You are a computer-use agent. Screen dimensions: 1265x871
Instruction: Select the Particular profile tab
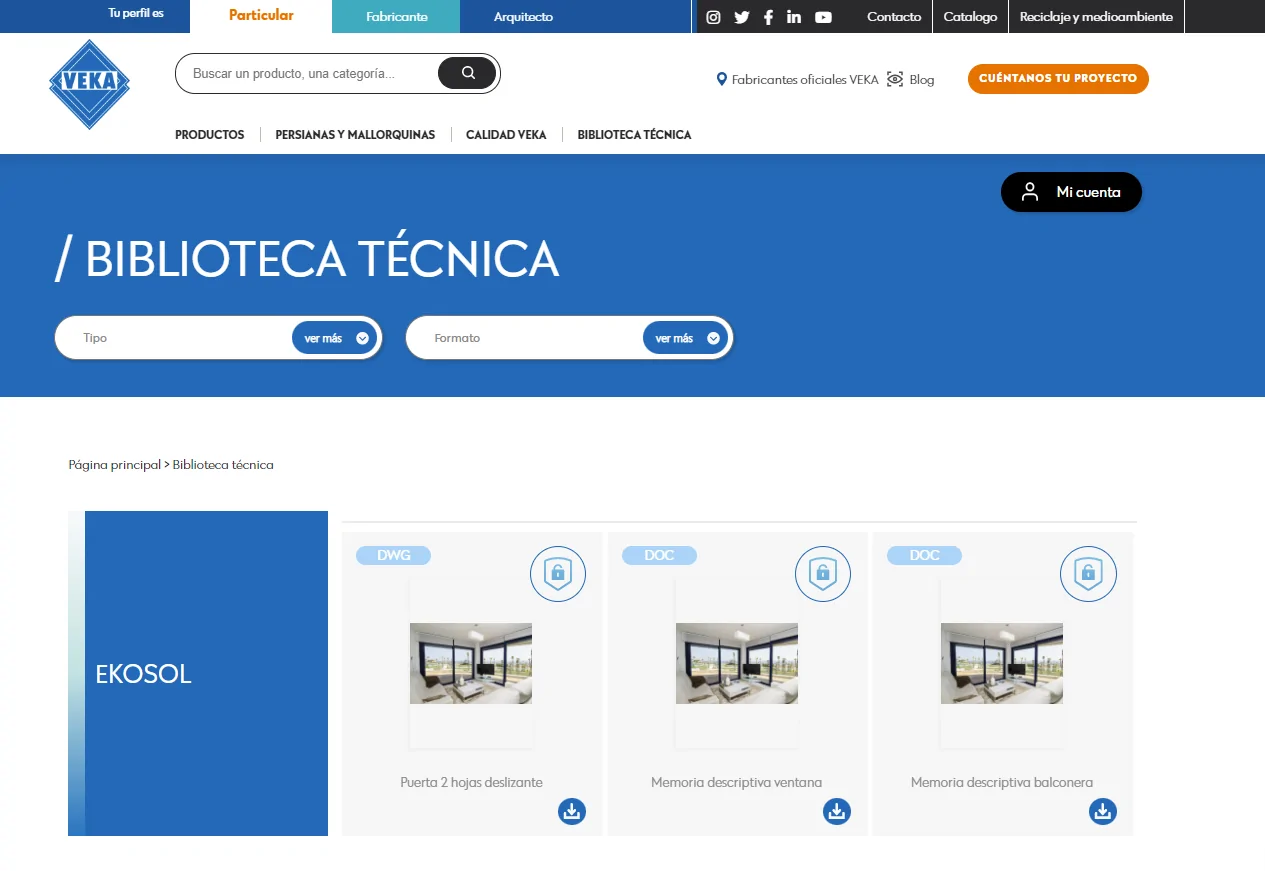pos(261,16)
